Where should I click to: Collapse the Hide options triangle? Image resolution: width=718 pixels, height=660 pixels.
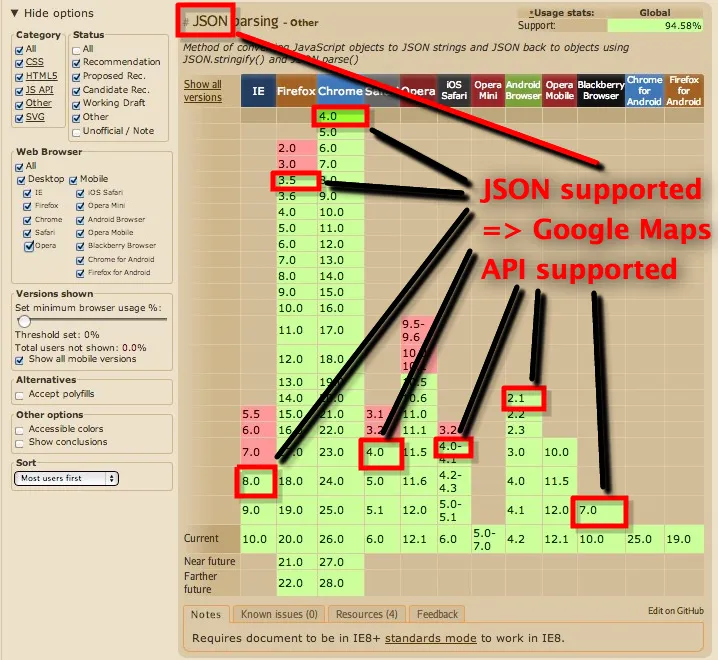click(14, 13)
